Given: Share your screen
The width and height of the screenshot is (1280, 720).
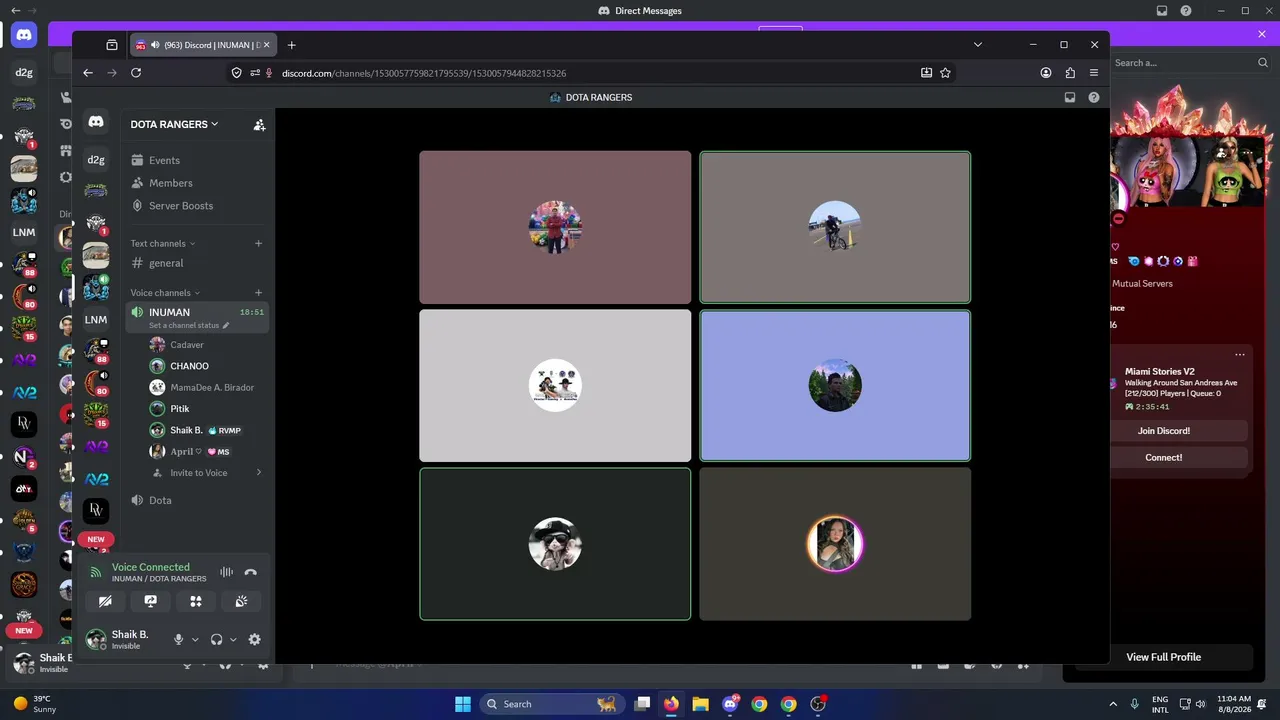Looking at the screenshot, I should 151,601.
